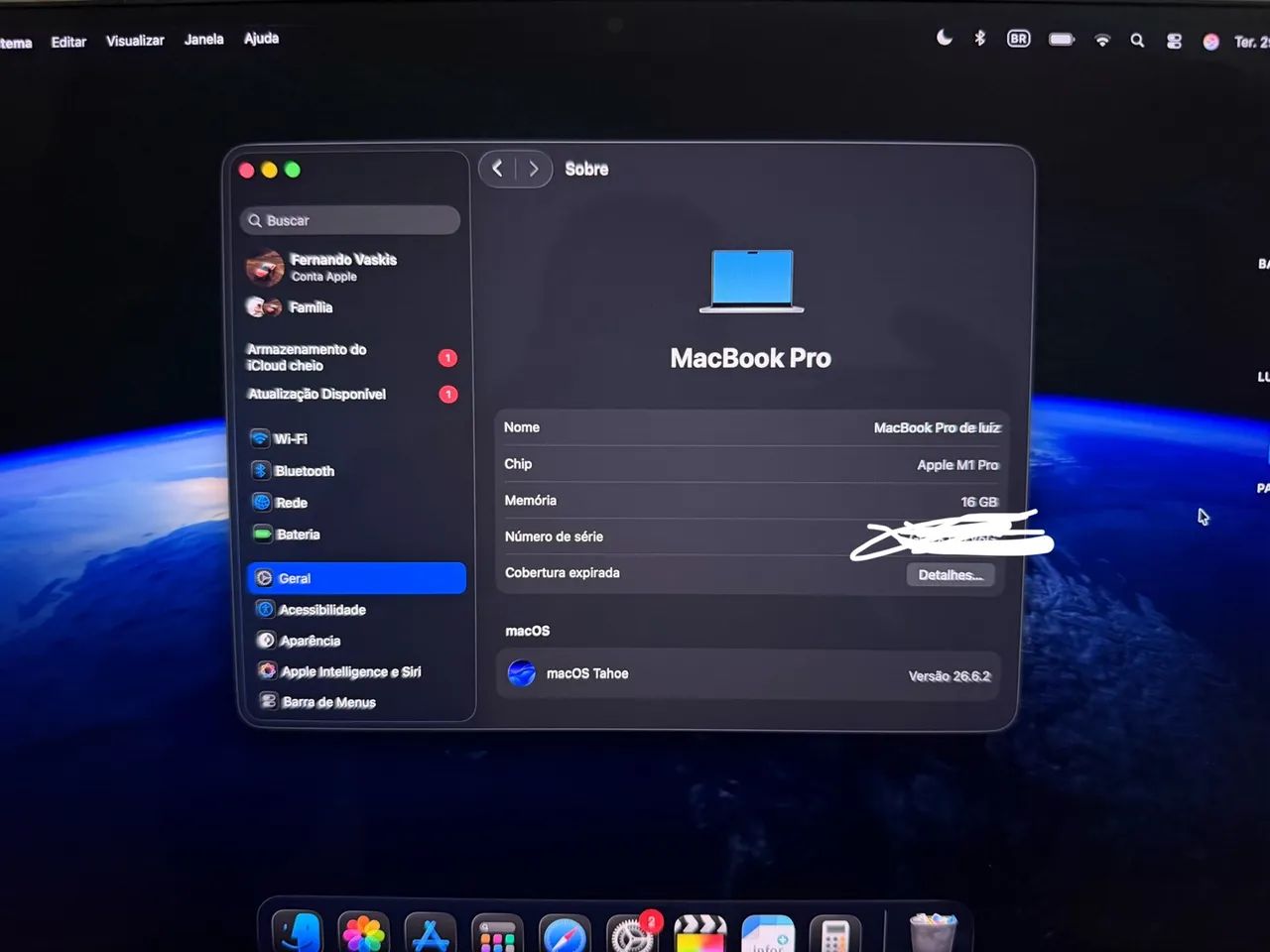This screenshot has height=952, width=1270.
Task: Click the name value MacBook Pro de luiz
Action: point(938,427)
